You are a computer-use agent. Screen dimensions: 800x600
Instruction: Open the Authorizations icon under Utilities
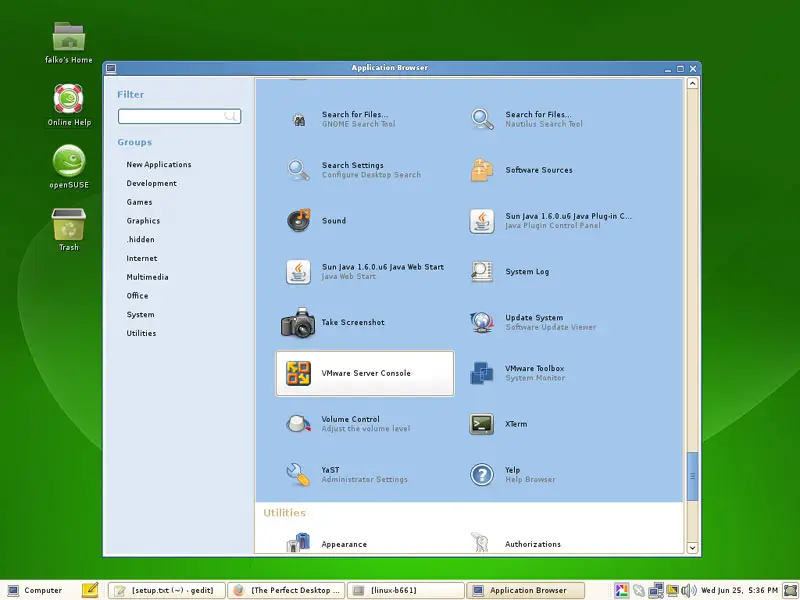click(480, 542)
